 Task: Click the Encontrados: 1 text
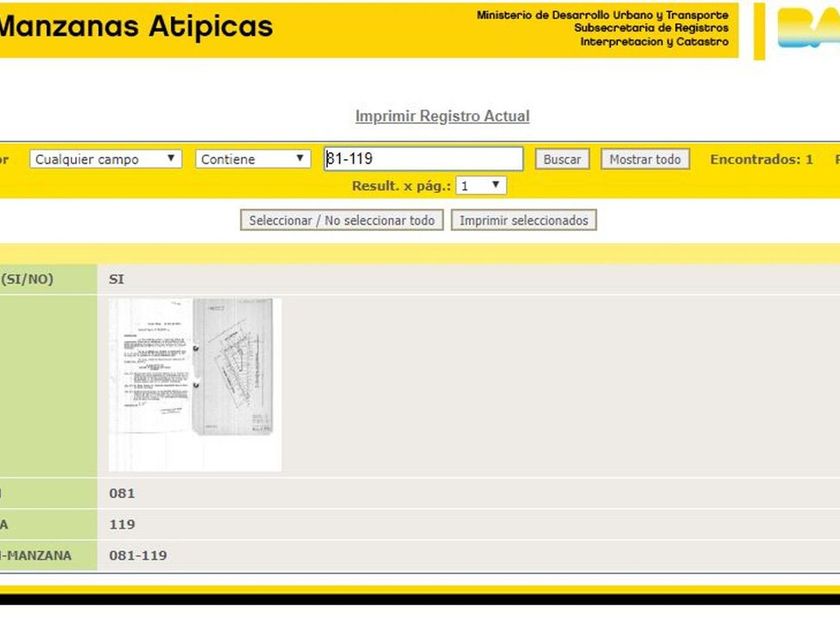tap(761, 159)
